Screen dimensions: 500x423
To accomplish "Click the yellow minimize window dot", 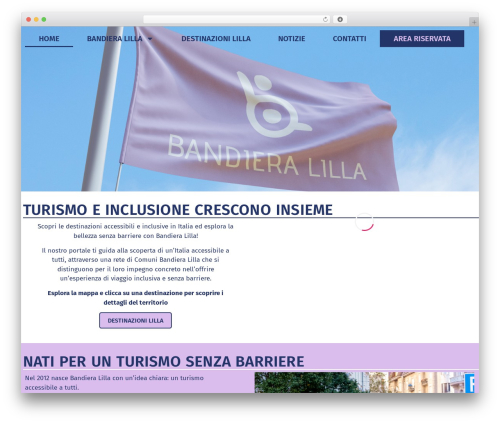I will [36, 19].
